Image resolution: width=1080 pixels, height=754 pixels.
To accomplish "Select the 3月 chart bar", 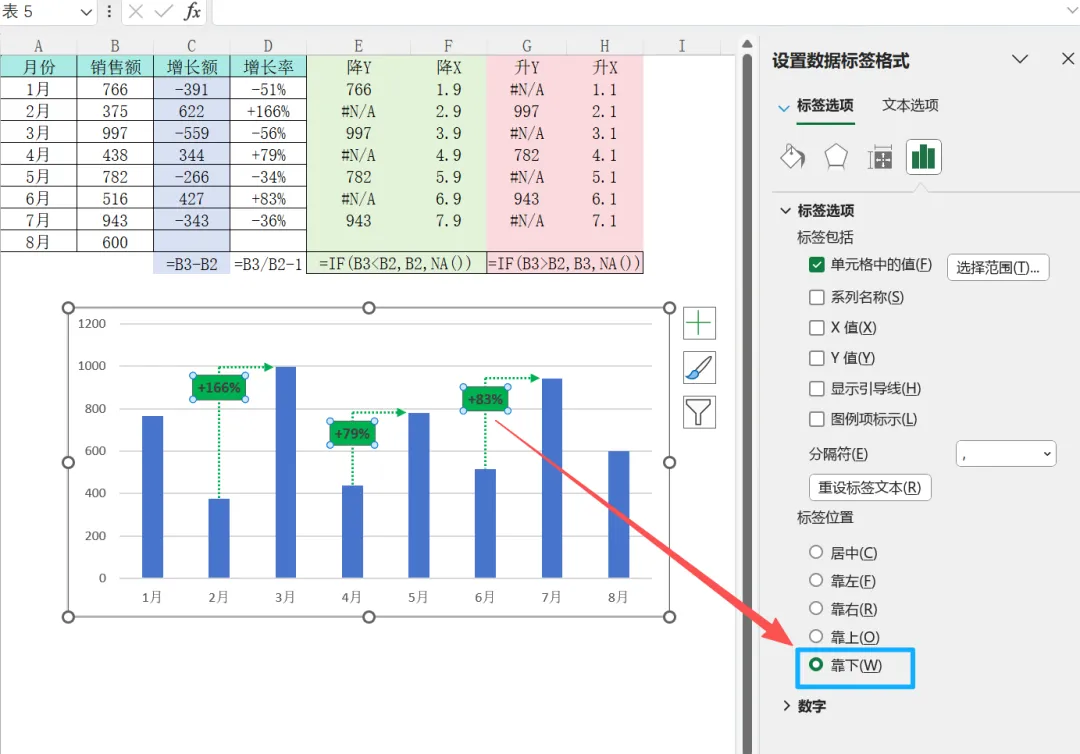I will (286, 472).
